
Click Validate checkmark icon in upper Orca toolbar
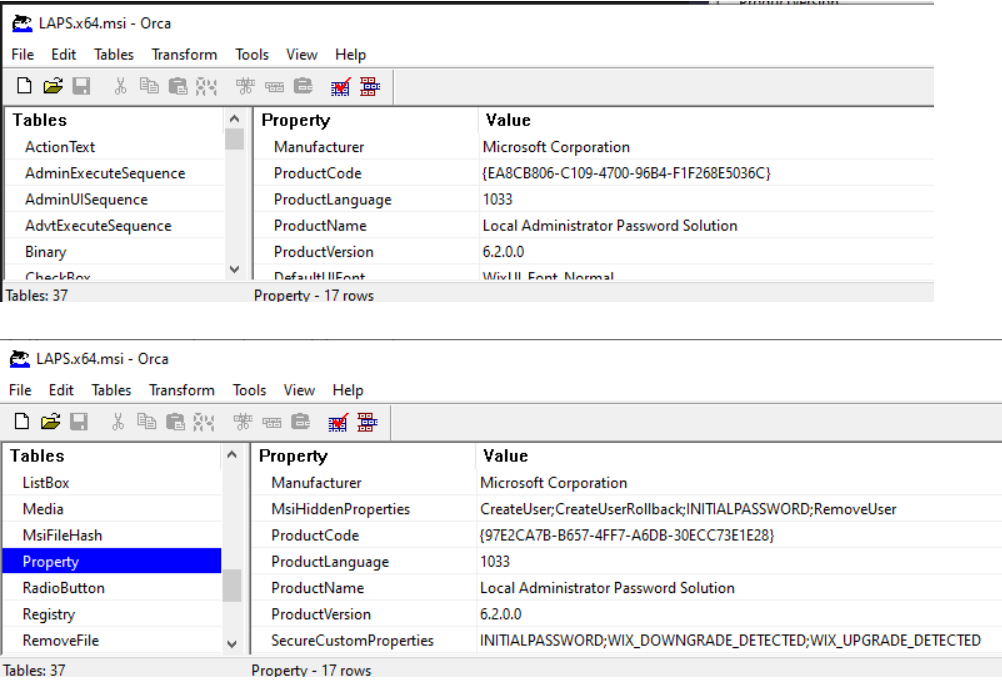(340, 86)
